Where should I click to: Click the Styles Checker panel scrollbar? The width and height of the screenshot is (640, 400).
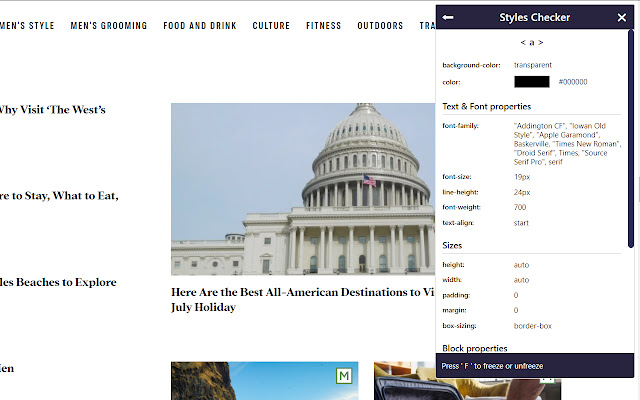[630, 150]
